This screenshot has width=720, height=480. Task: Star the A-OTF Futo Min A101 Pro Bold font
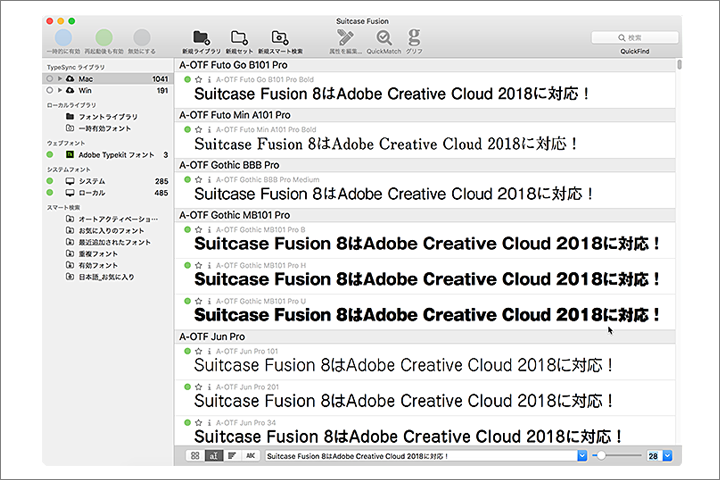(198, 130)
